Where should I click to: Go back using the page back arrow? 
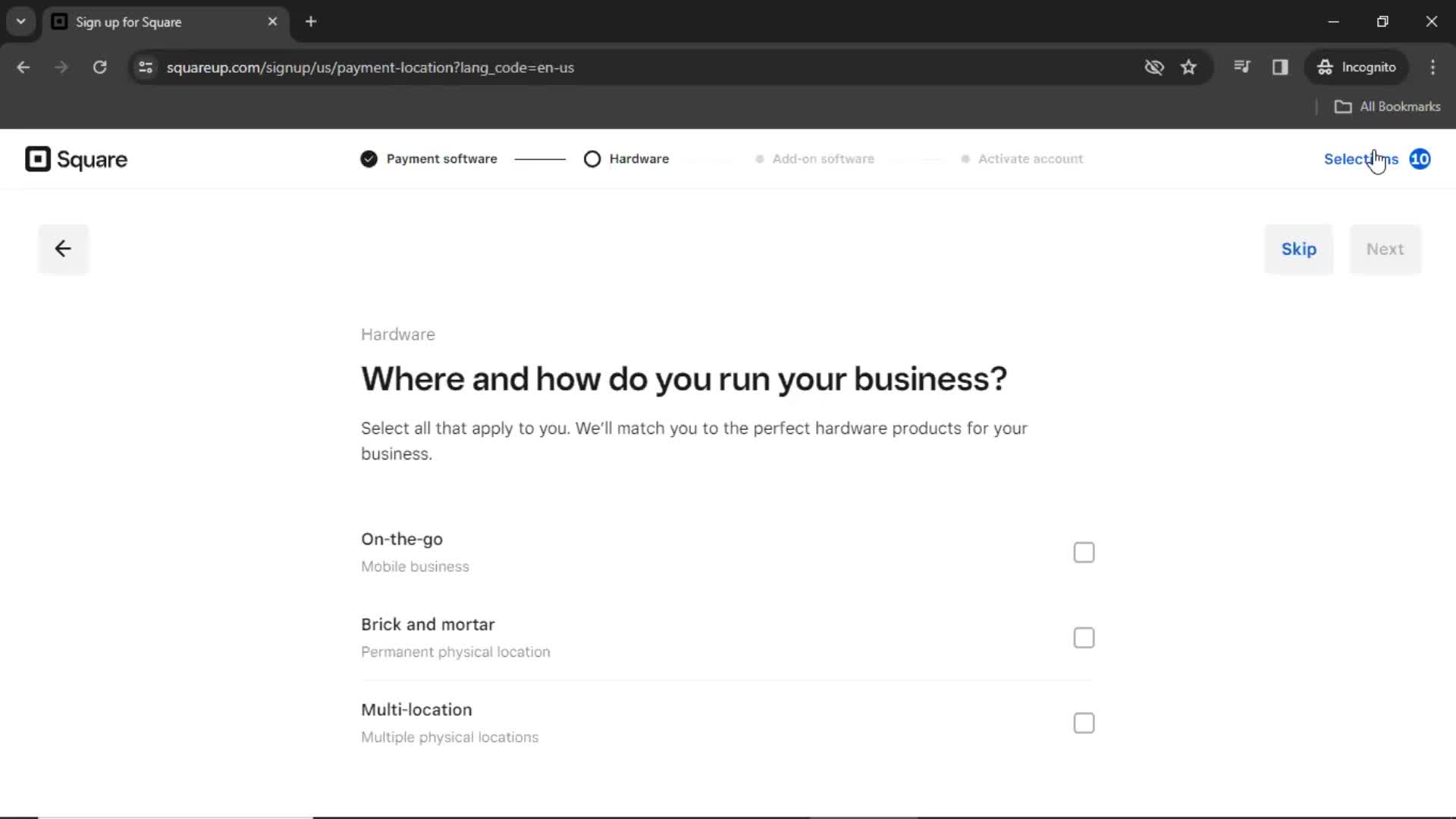pyautogui.click(x=63, y=249)
